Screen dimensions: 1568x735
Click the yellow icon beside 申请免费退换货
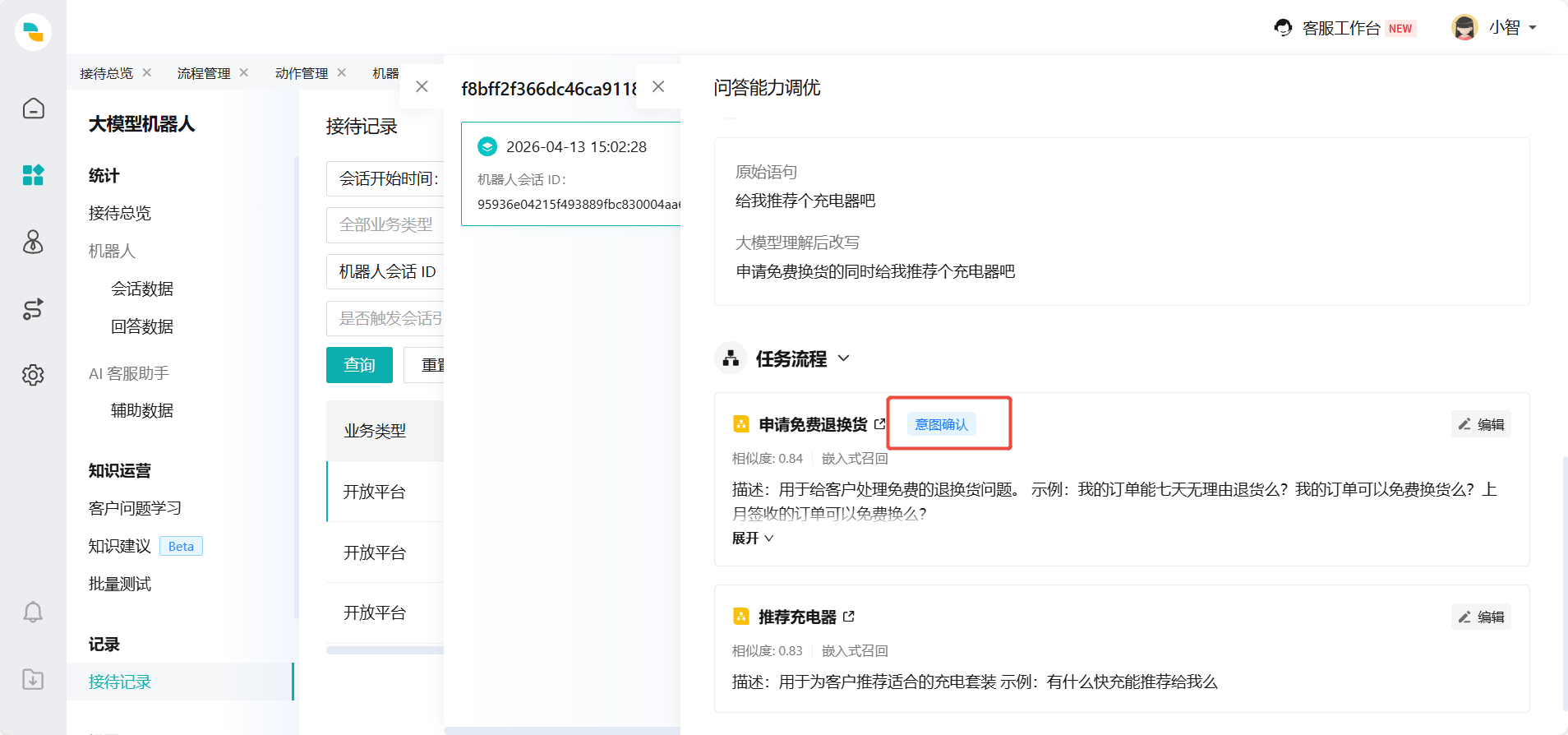tap(741, 424)
